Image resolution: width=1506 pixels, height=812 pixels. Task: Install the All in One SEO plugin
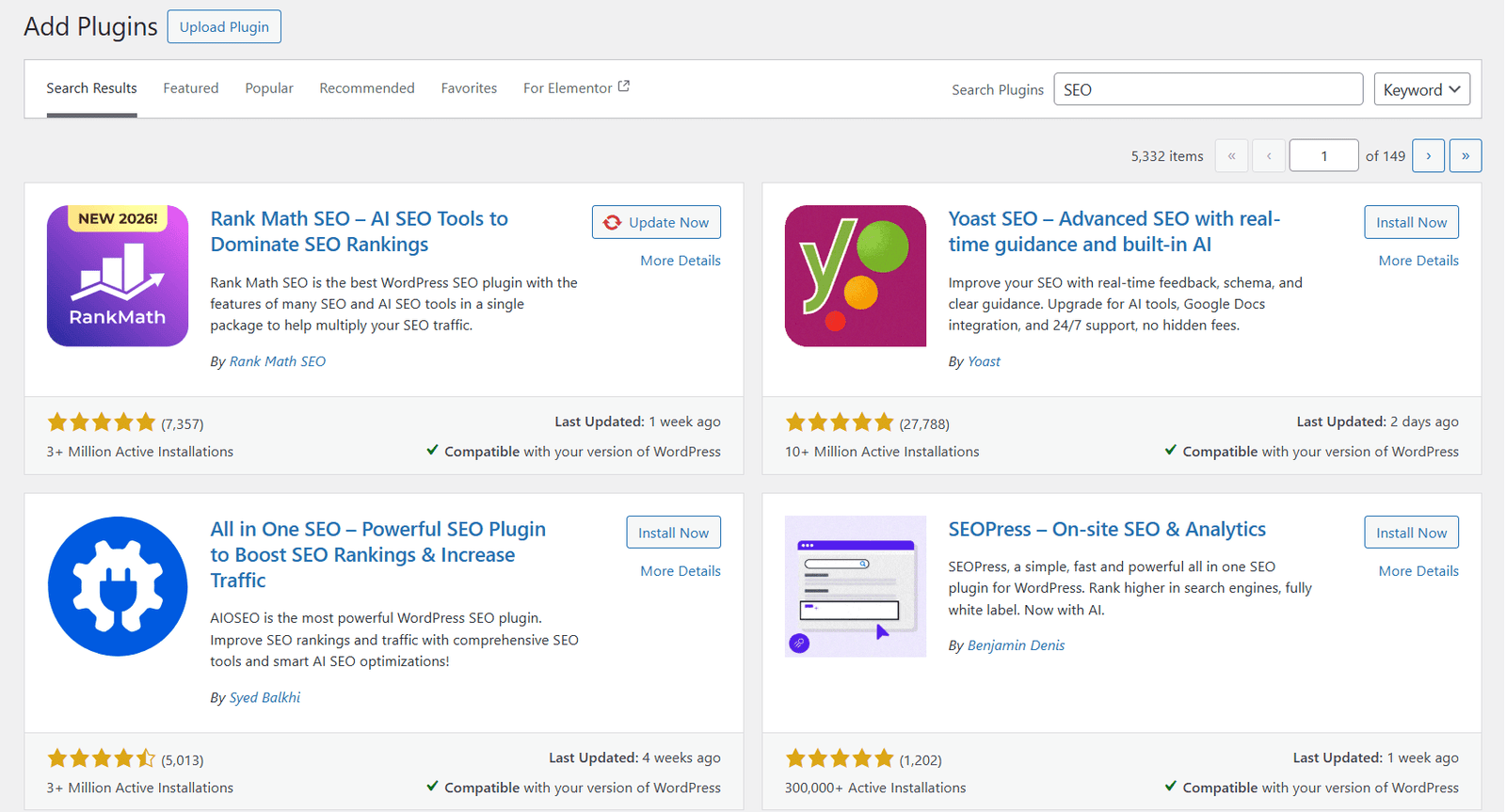tap(673, 533)
